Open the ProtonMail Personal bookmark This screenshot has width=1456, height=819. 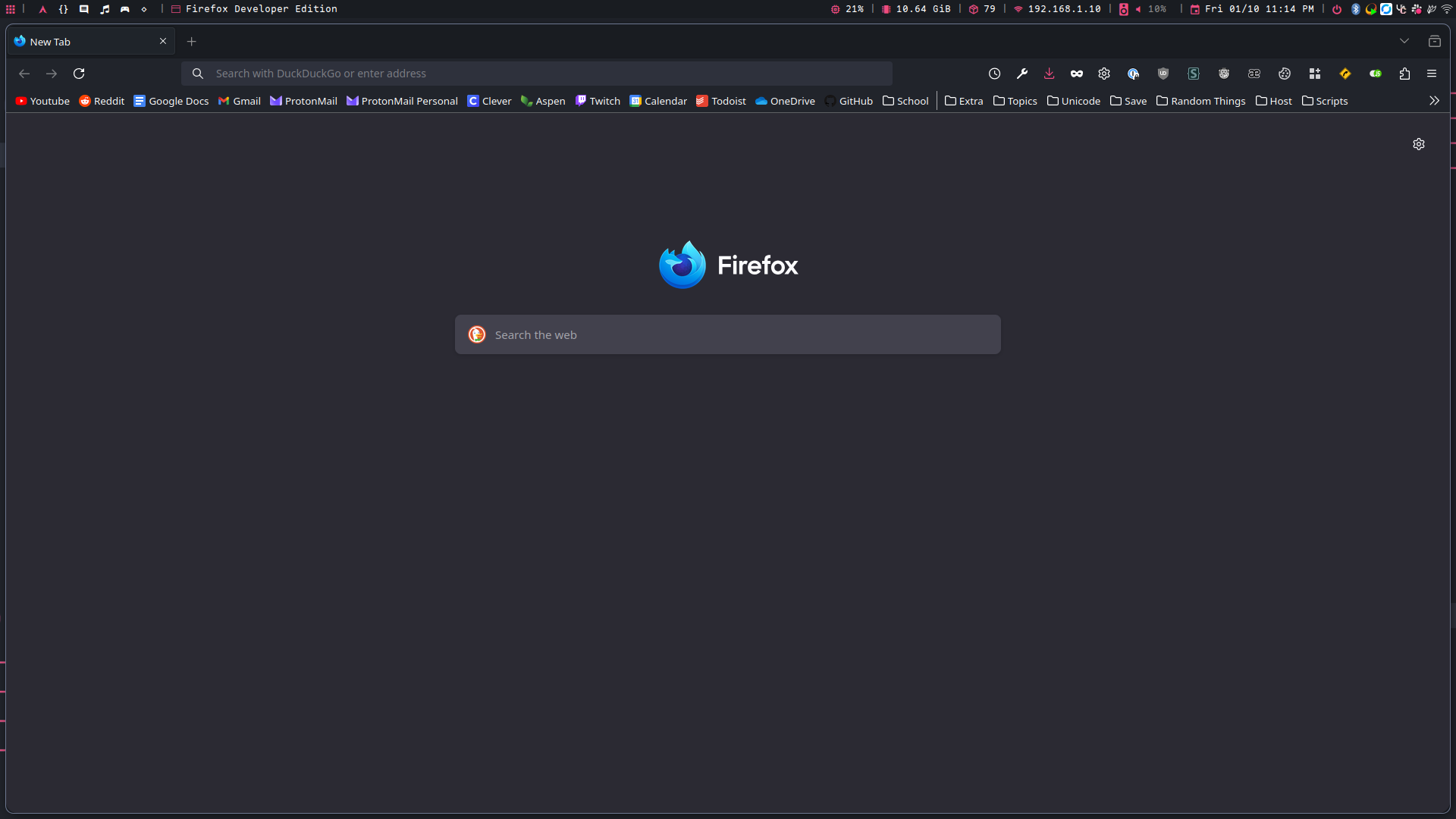[x=402, y=101]
